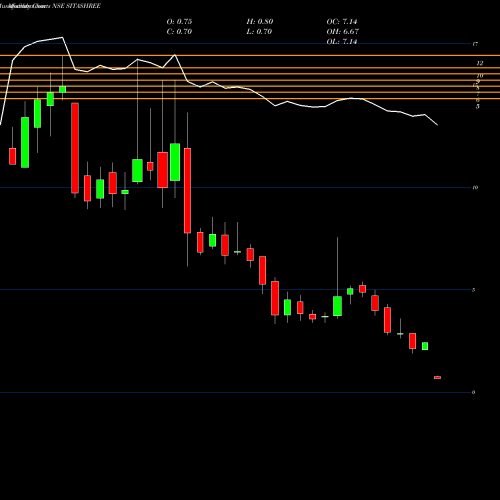500x500 pixels.
Task: Click the open price "O: 0.75"
Action: click(179, 22)
